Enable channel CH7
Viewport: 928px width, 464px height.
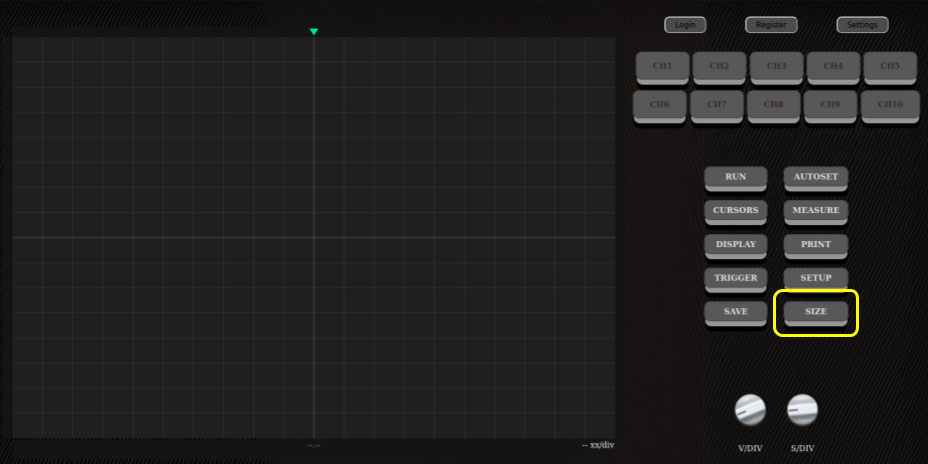click(717, 107)
